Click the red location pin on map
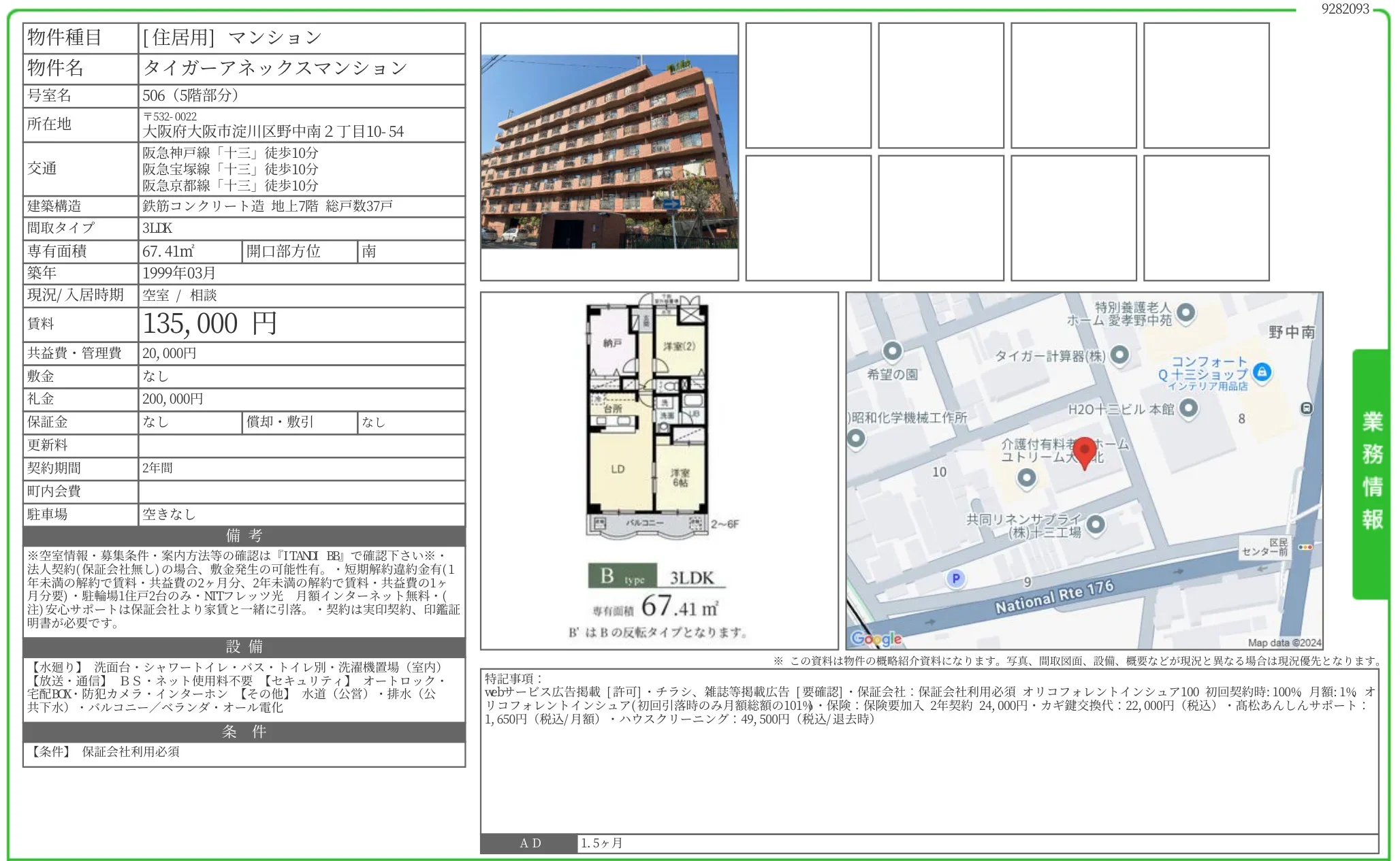Image resolution: width=1400 pixels, height=861 pixels. point(1084,451)
